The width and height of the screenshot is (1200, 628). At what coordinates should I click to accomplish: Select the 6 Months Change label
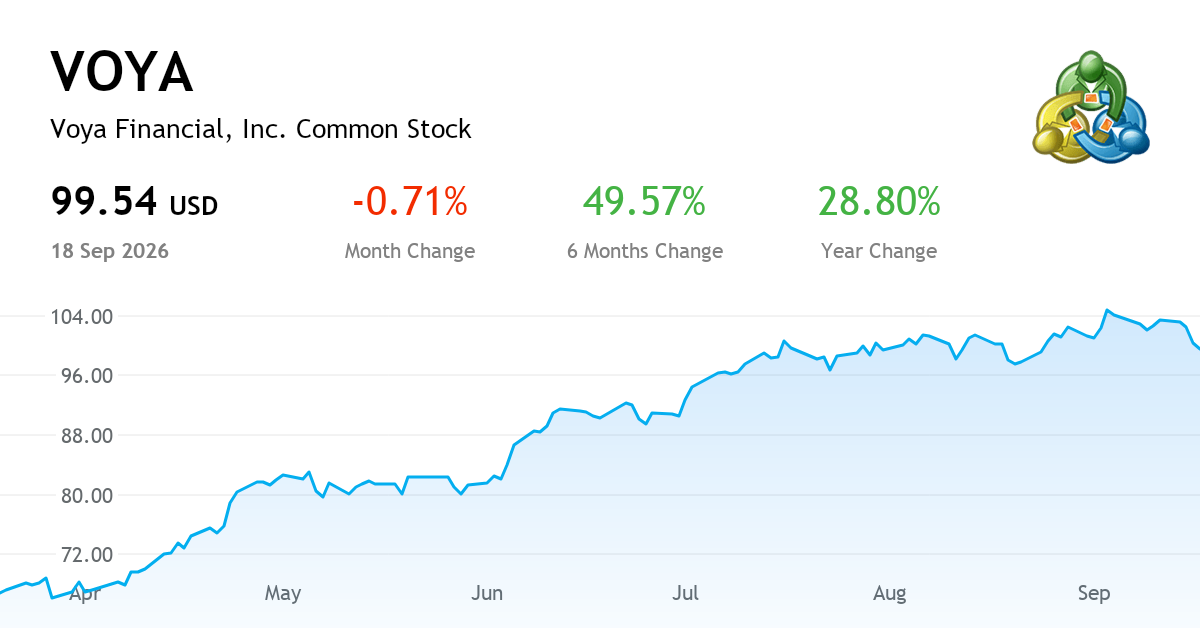645,251
